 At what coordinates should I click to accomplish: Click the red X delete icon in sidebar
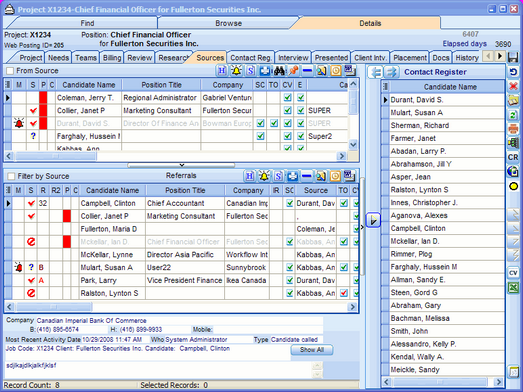click(x=513, y=86)
